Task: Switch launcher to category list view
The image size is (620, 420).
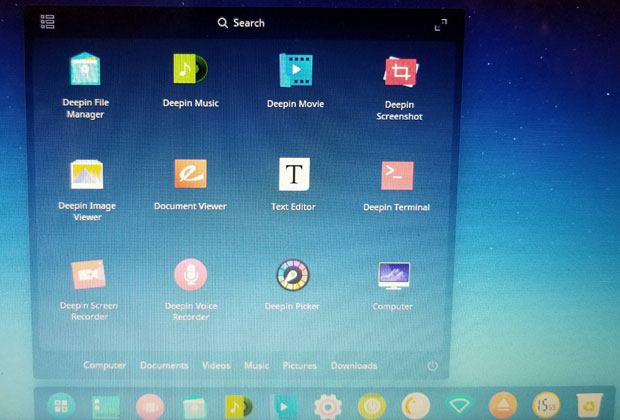Action: [47, 22]
